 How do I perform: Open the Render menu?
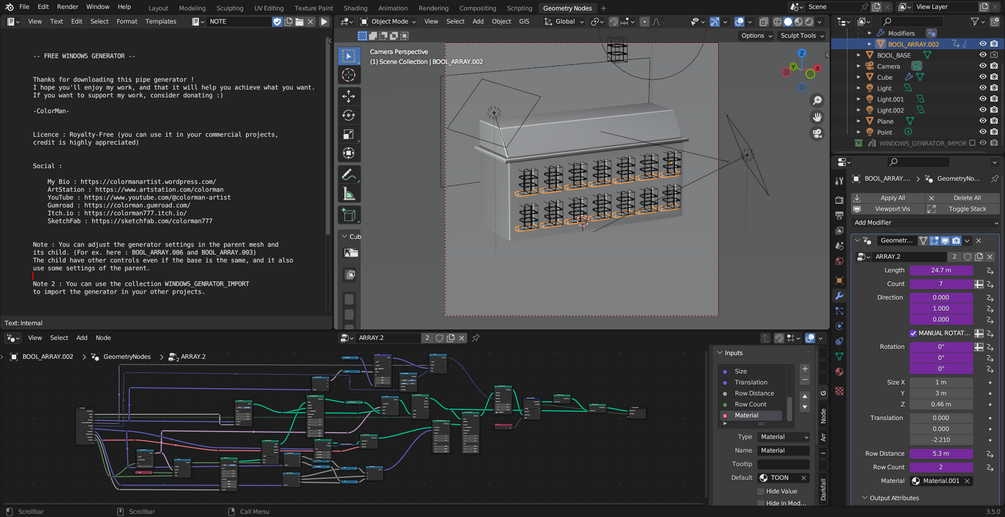(x=67, y=7)
